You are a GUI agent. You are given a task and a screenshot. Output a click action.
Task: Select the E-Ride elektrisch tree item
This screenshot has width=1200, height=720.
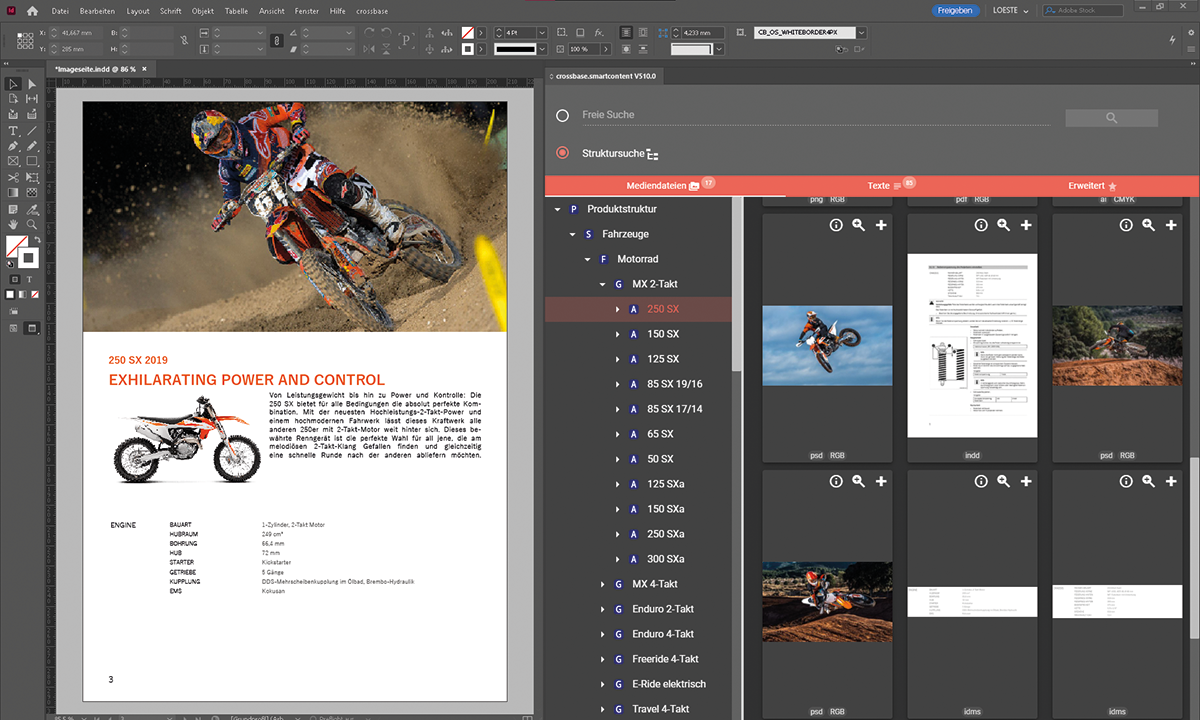[x=669, y=684]
